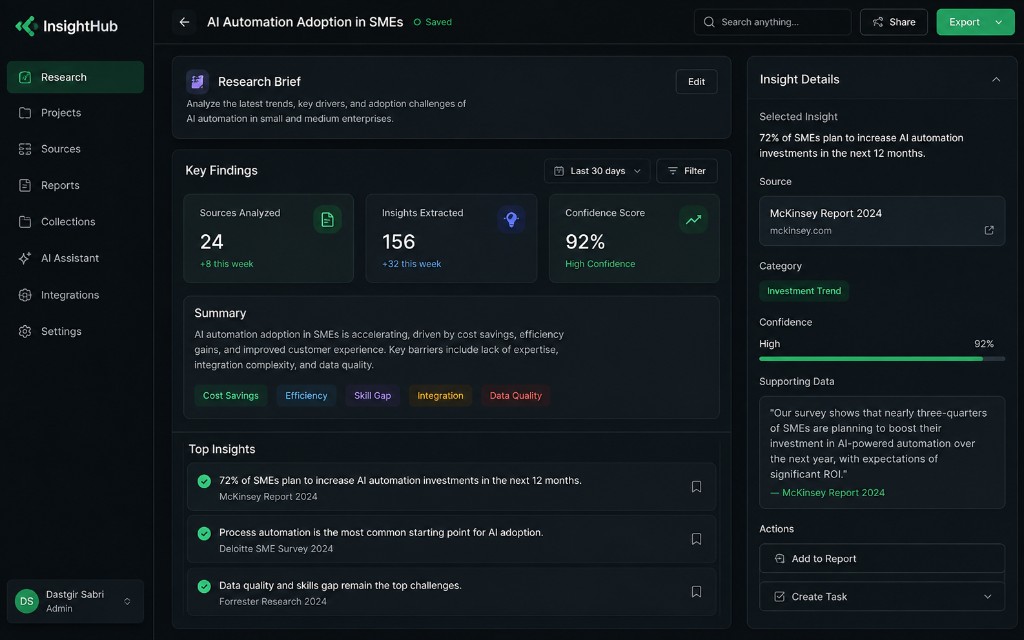Click the Saved status indicator
Viewport: 1024px width, 640px height.
[432, 22]
